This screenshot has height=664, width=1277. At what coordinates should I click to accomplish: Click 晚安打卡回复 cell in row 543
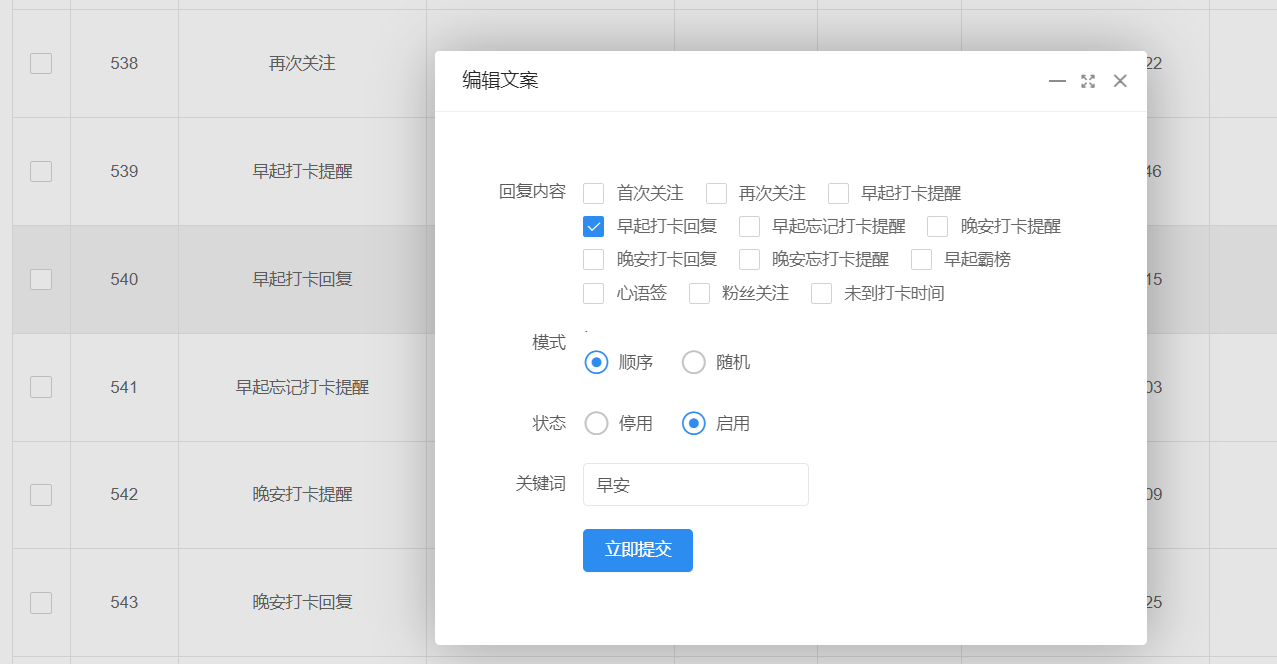(302, 602)
